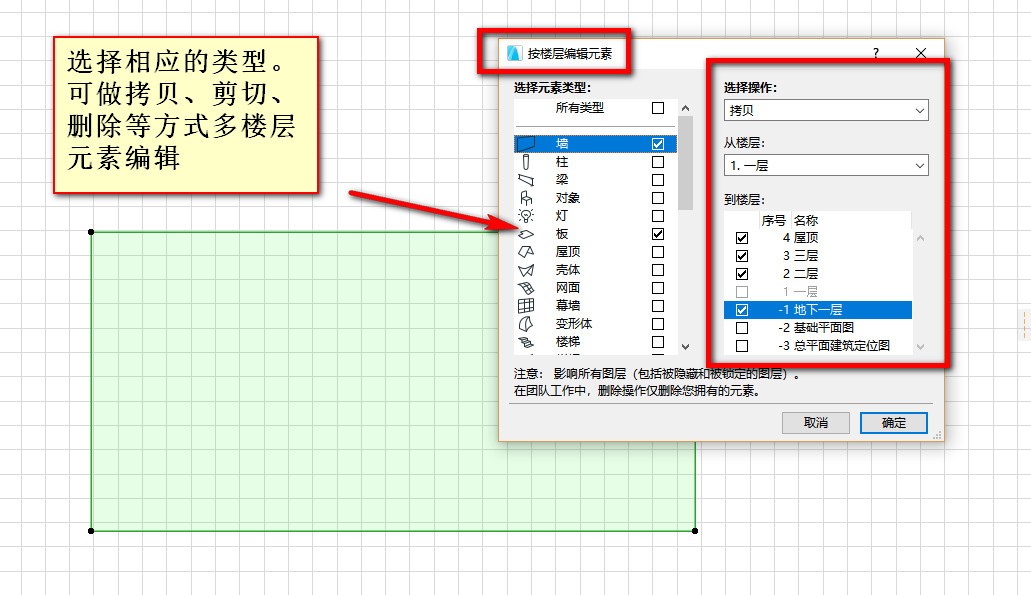Uncheck the 板 slab checkbox
Viewport: 1031px width, 595px height.
point(658,234)
